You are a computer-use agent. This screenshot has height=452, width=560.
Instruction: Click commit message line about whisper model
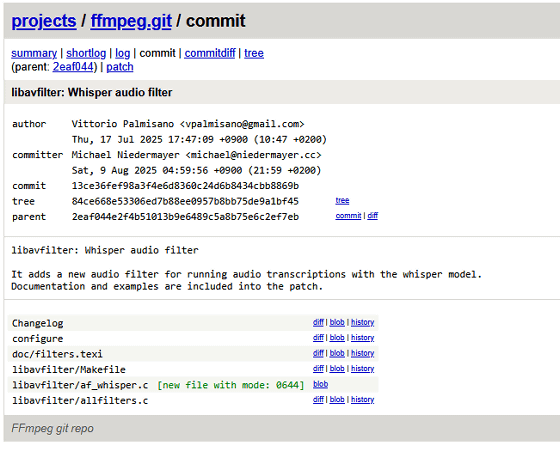coord(246,274)
